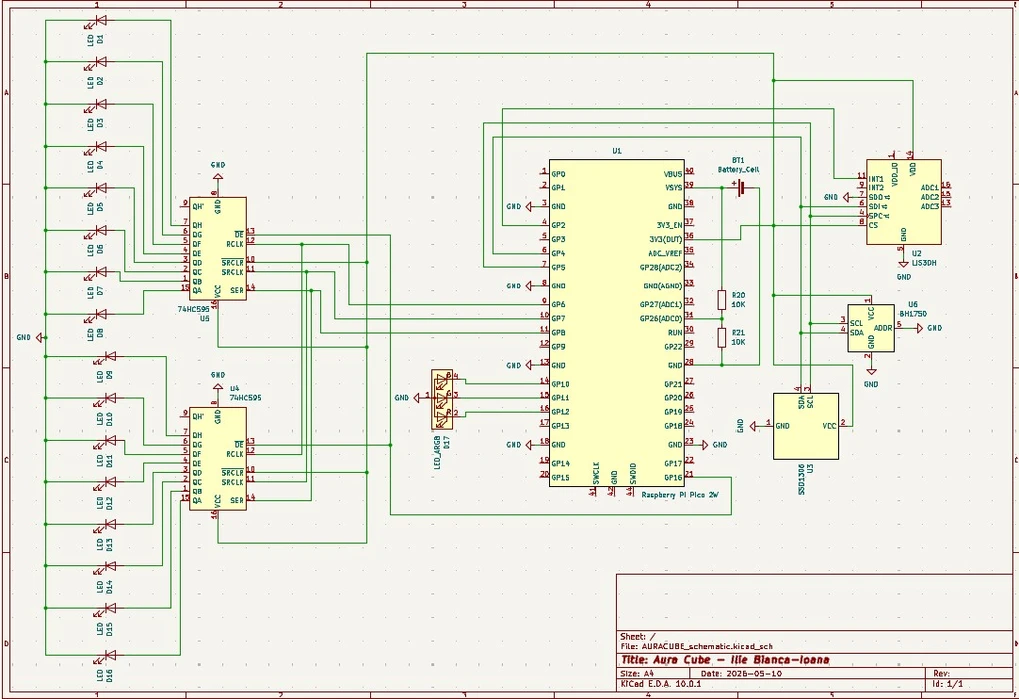Click the 3V3(OUT) pin label on U1
1019x699 pixels.
[x=666, y=239]
